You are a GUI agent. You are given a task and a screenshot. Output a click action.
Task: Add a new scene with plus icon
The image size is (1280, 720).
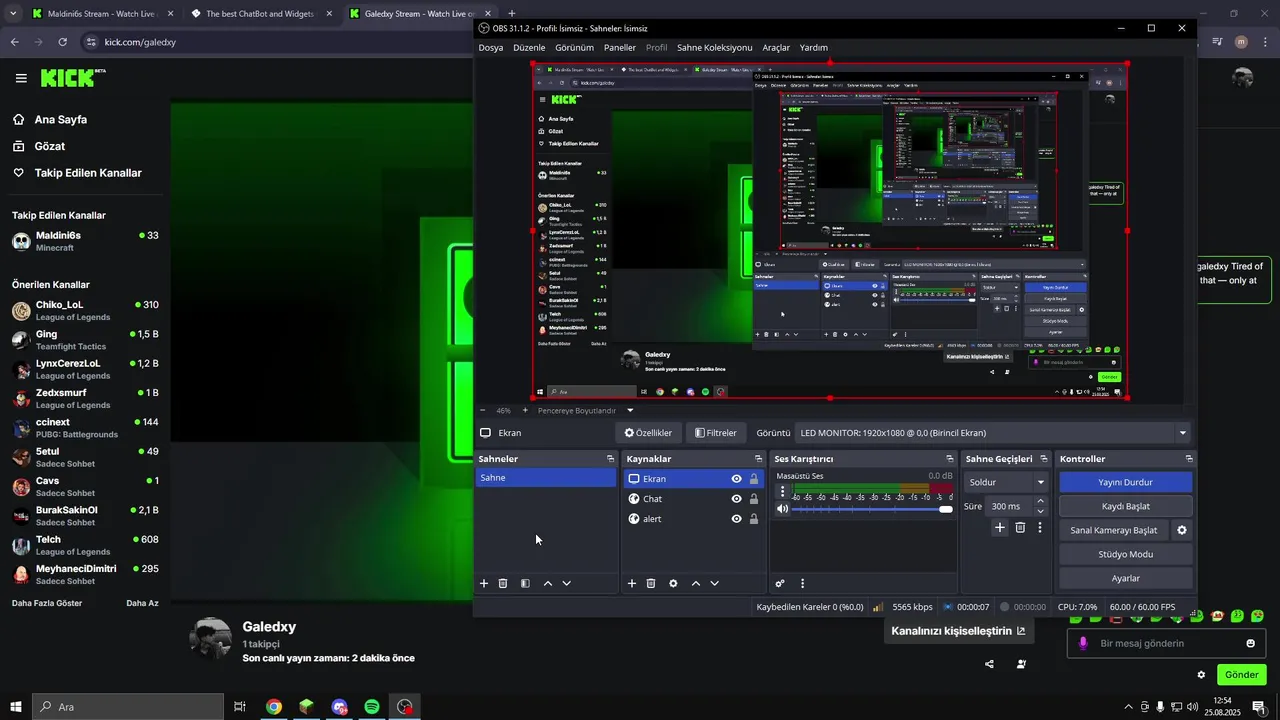pyautogui.click(x=484, y=583)
